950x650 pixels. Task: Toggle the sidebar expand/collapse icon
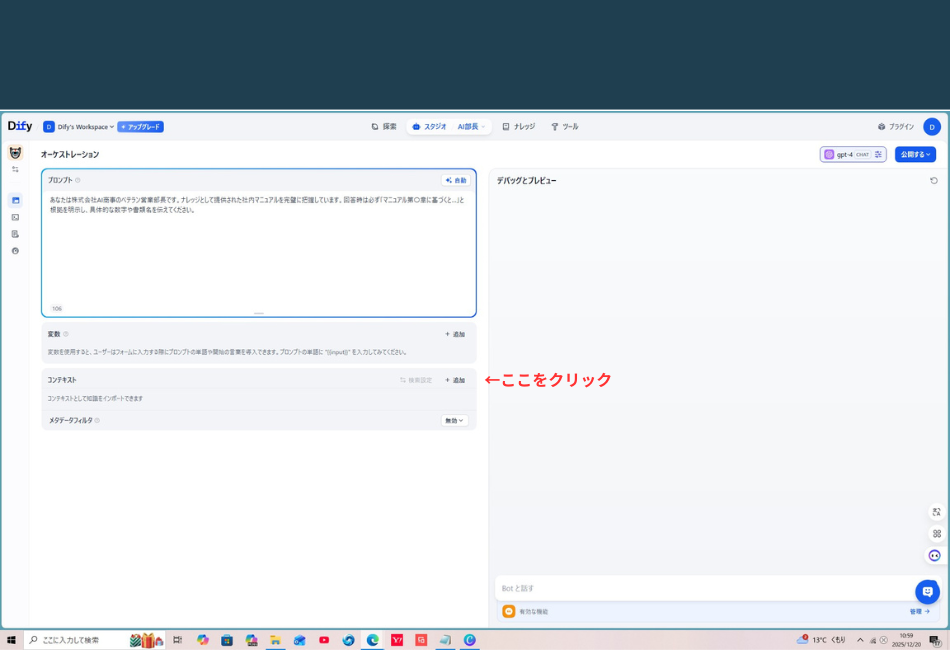15,170
